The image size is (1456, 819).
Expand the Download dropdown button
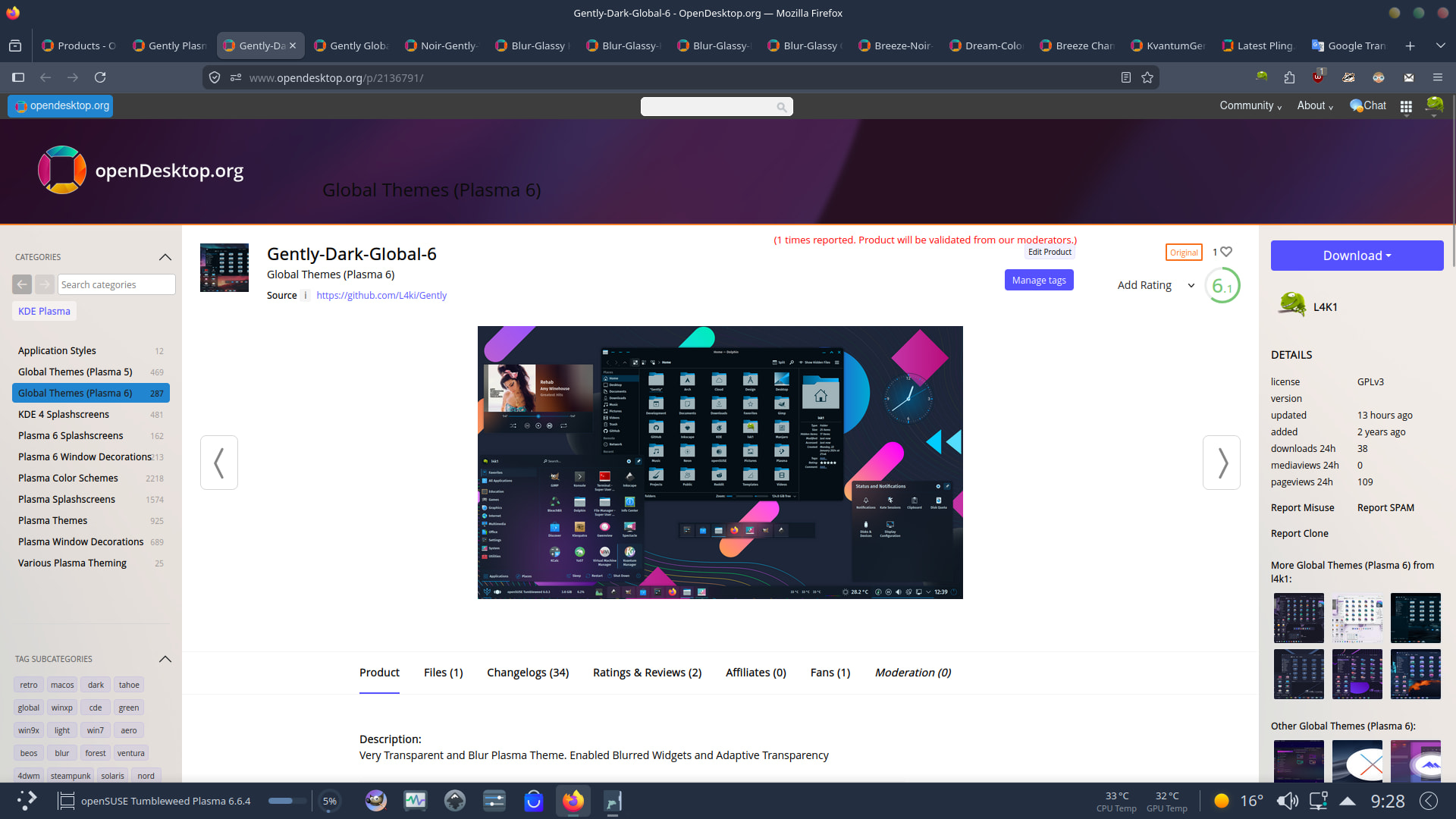1357,256
